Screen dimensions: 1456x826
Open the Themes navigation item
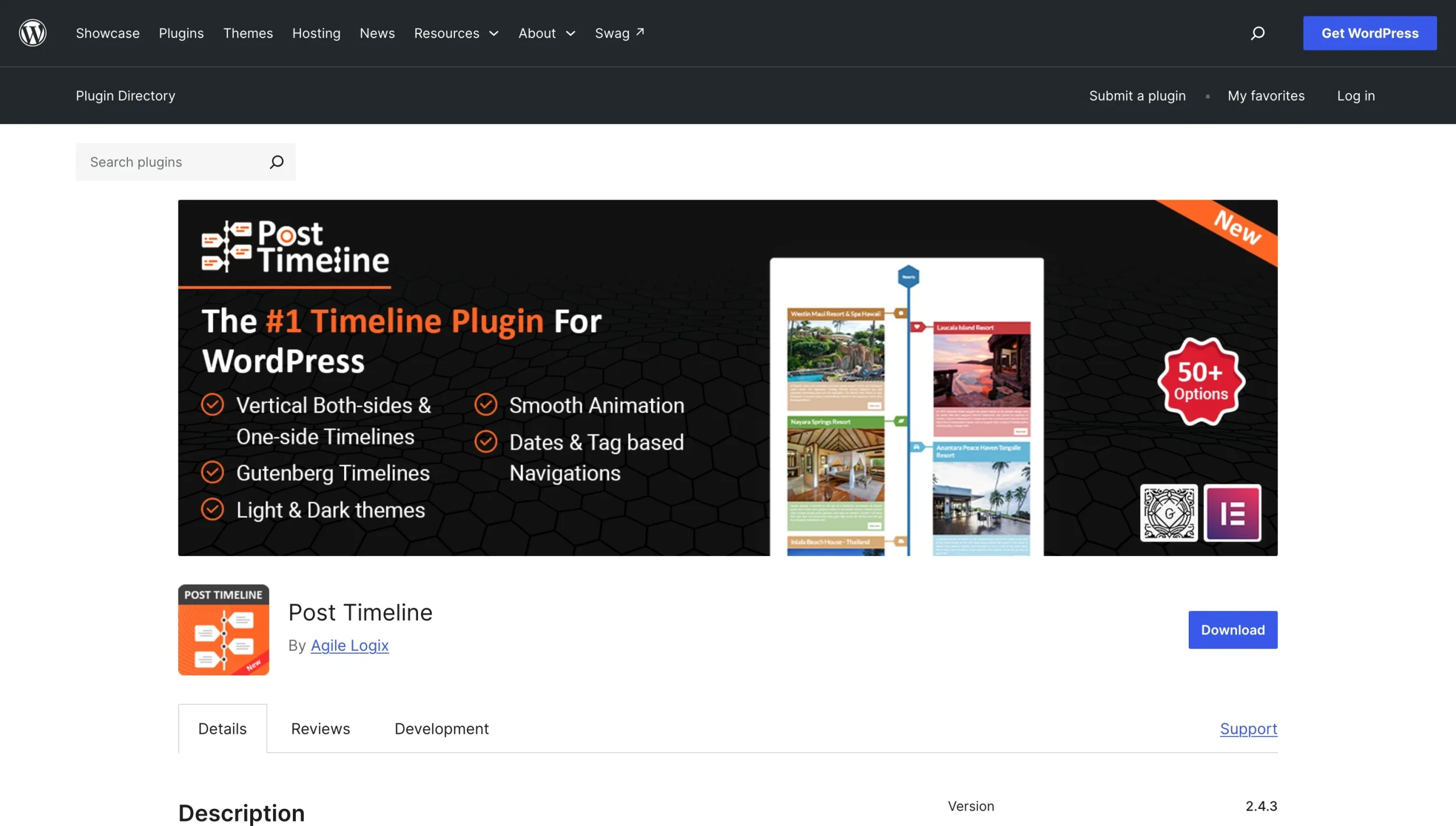pos(248,33)
